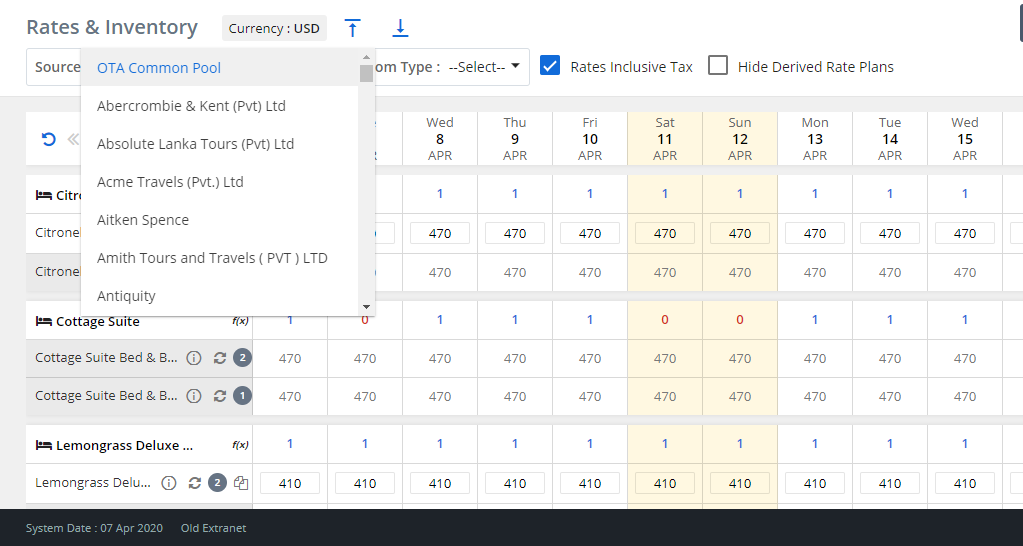Click the Old Extranet link
1023x546 pixels.
tap(213, 528)
